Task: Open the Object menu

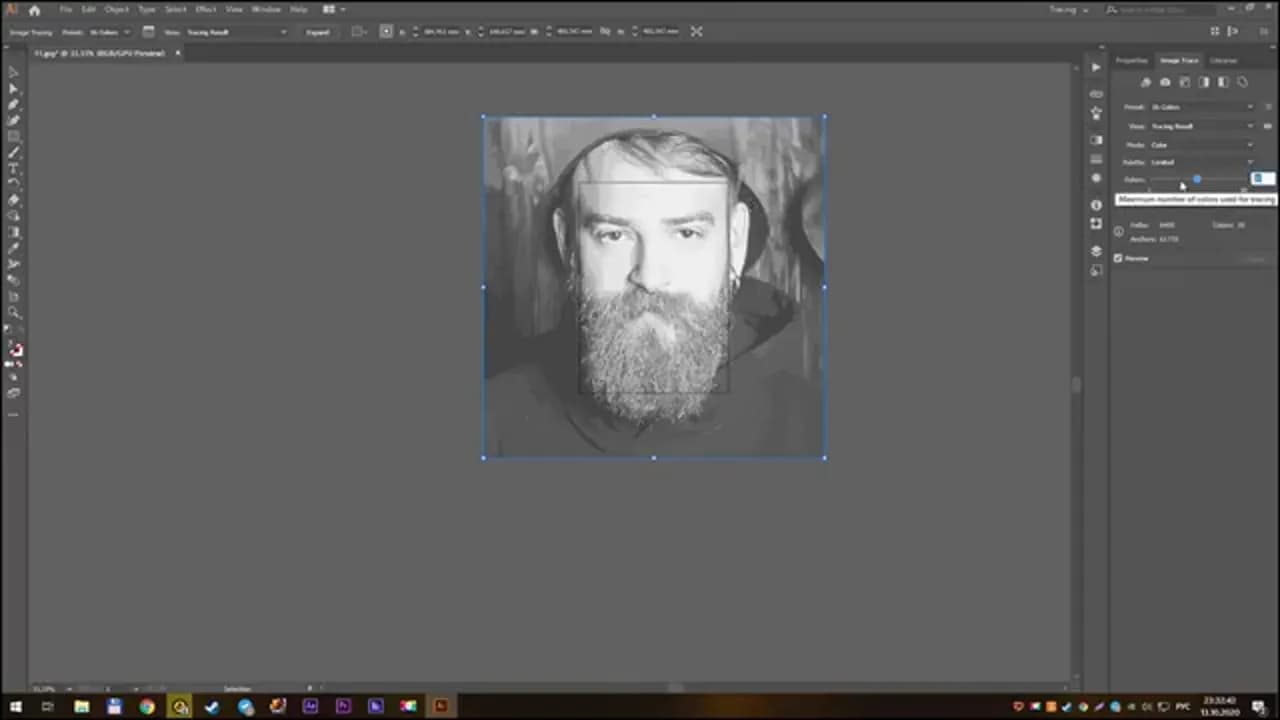Action: pyautogui.click(x=117, y=9)
